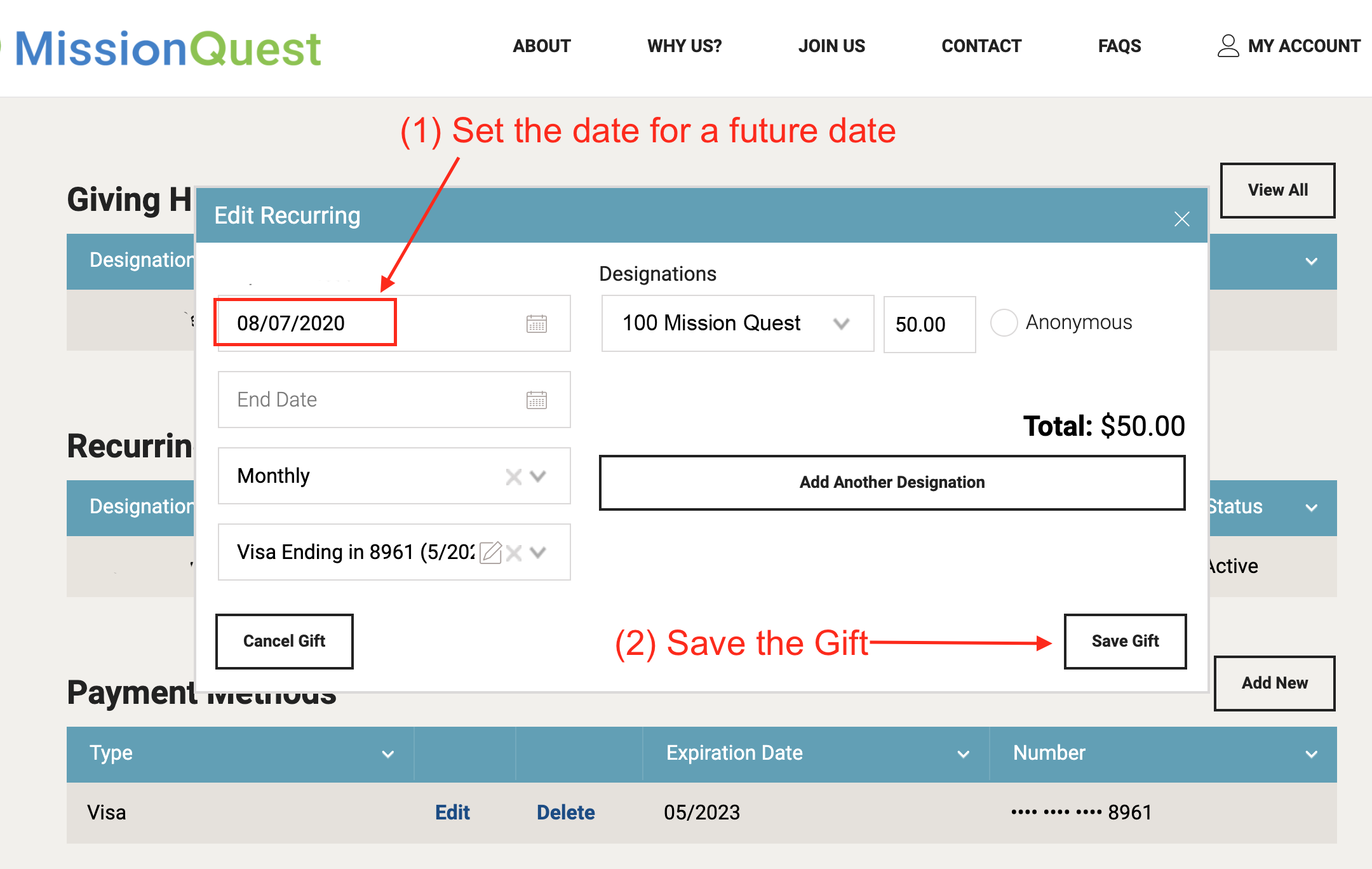Viewport: 1372px width, 869px height.
Task: Select the Anonymous radio button
Action: click(x=1004, y=323)
